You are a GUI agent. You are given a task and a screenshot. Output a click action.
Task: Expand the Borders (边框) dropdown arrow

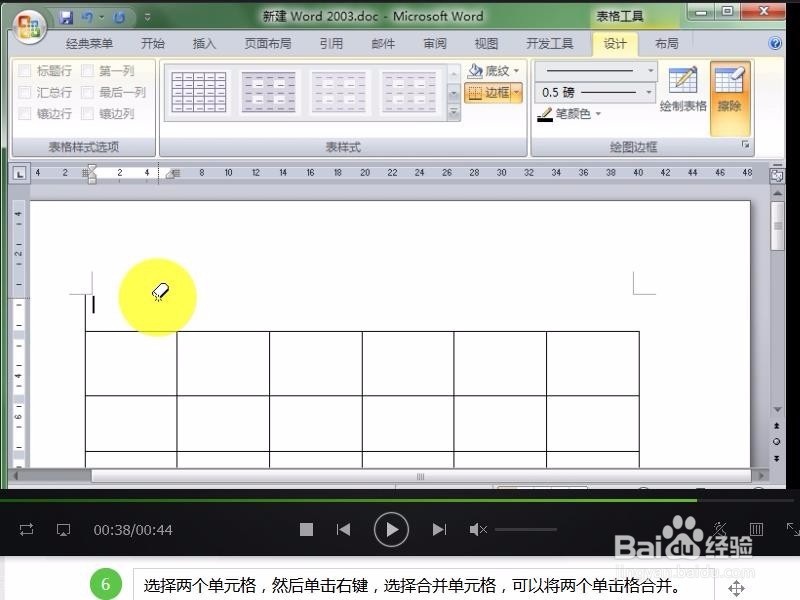[x=517, y=92]
